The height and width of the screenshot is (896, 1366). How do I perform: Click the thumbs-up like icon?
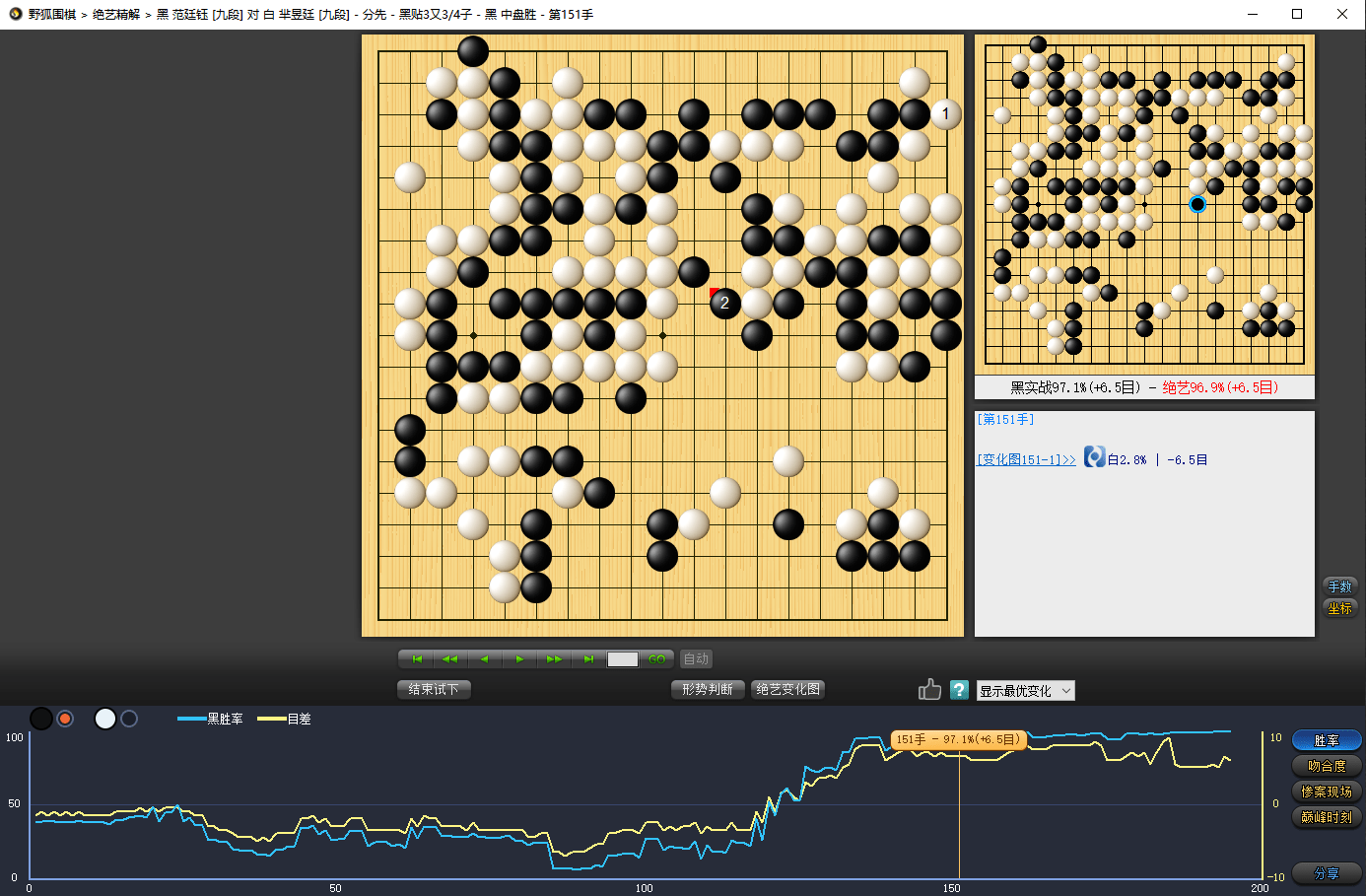929,689
